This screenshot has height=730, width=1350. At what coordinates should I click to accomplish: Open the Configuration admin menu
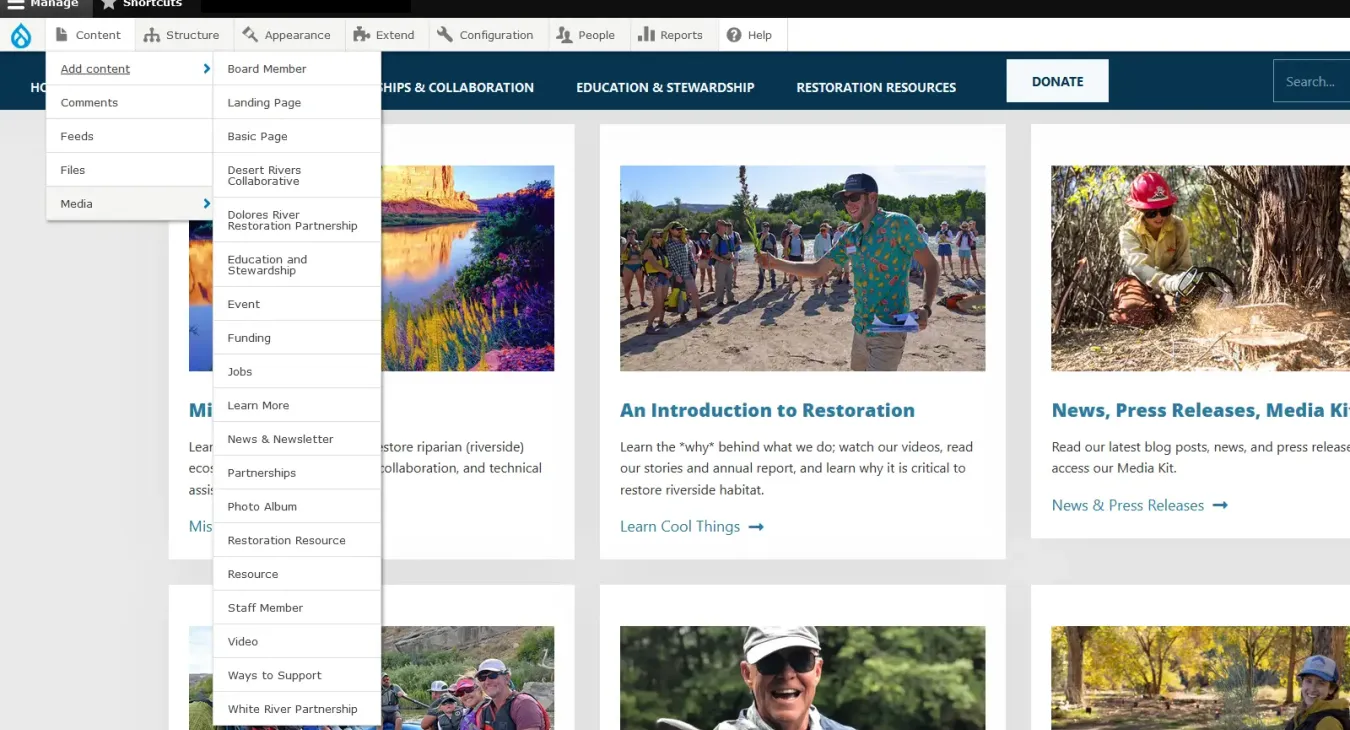coord(486,35)
